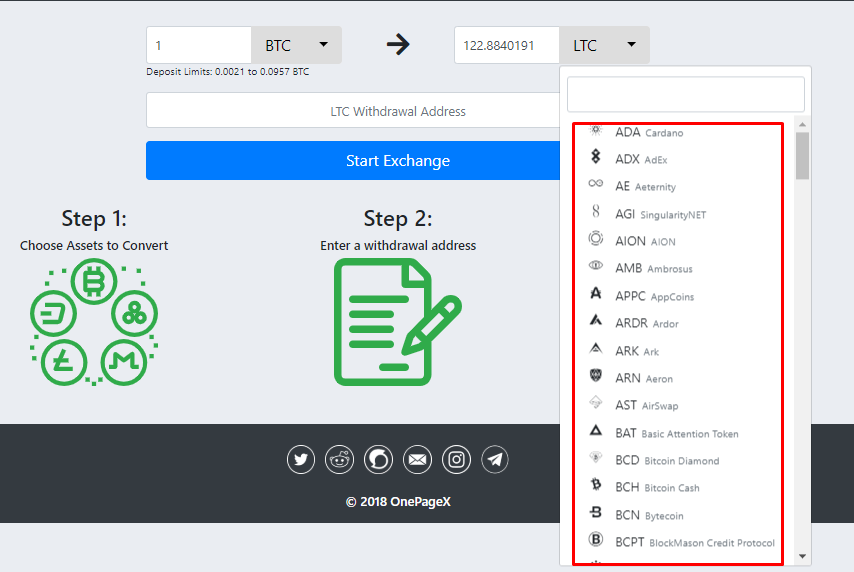
Task: Click the BlockMason BCPT icon
Action: pyautogui.click(x=596, y=539)
